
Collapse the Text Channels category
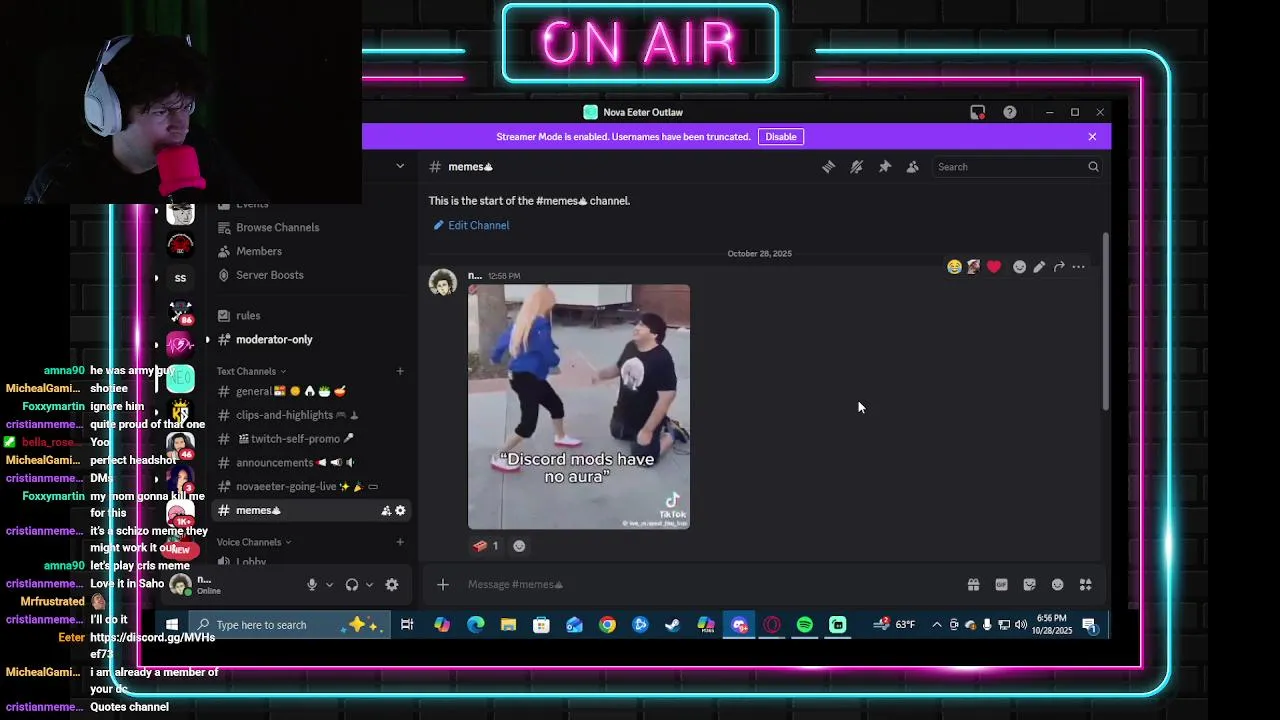click(251, 372)
